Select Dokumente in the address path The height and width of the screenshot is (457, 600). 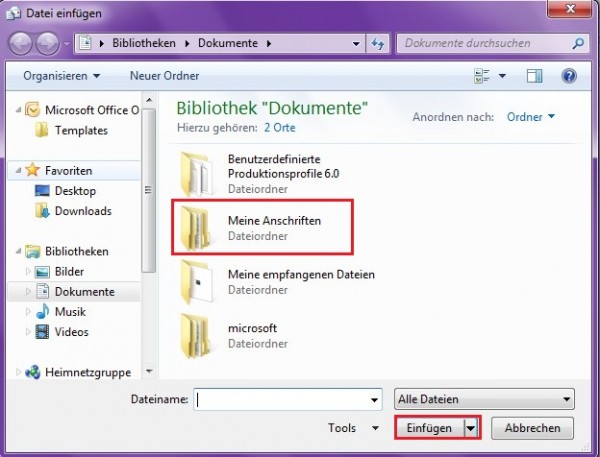tap(228, 43)
